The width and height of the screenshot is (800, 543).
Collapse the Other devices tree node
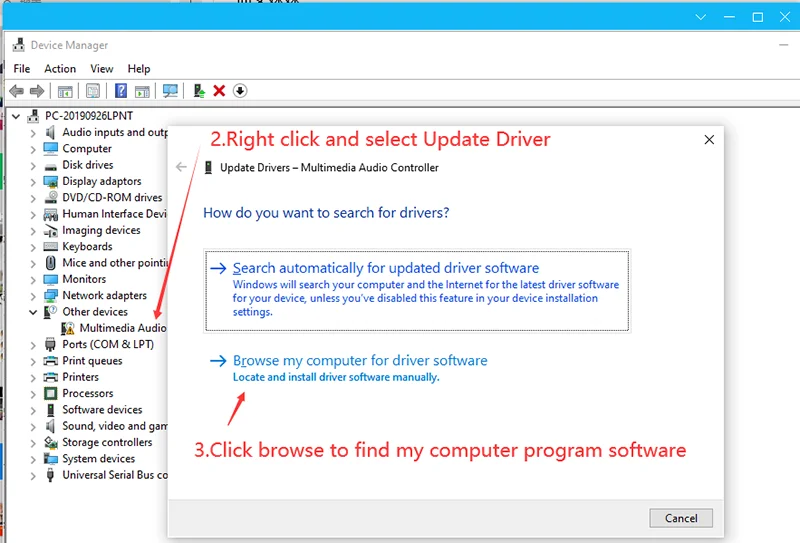34,312
